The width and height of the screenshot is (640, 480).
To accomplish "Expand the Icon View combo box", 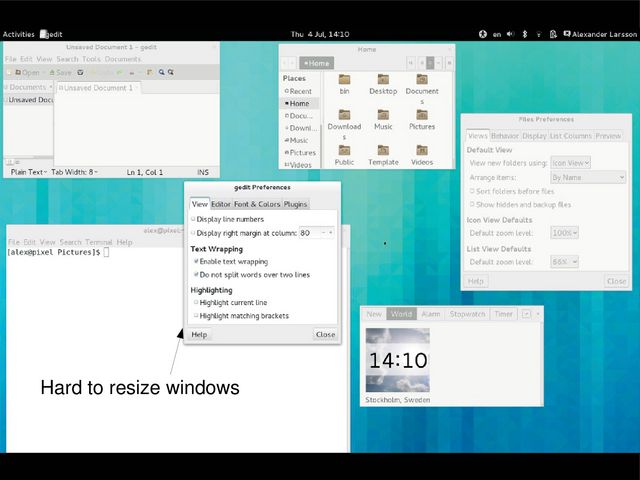I will tap(570, 163).
